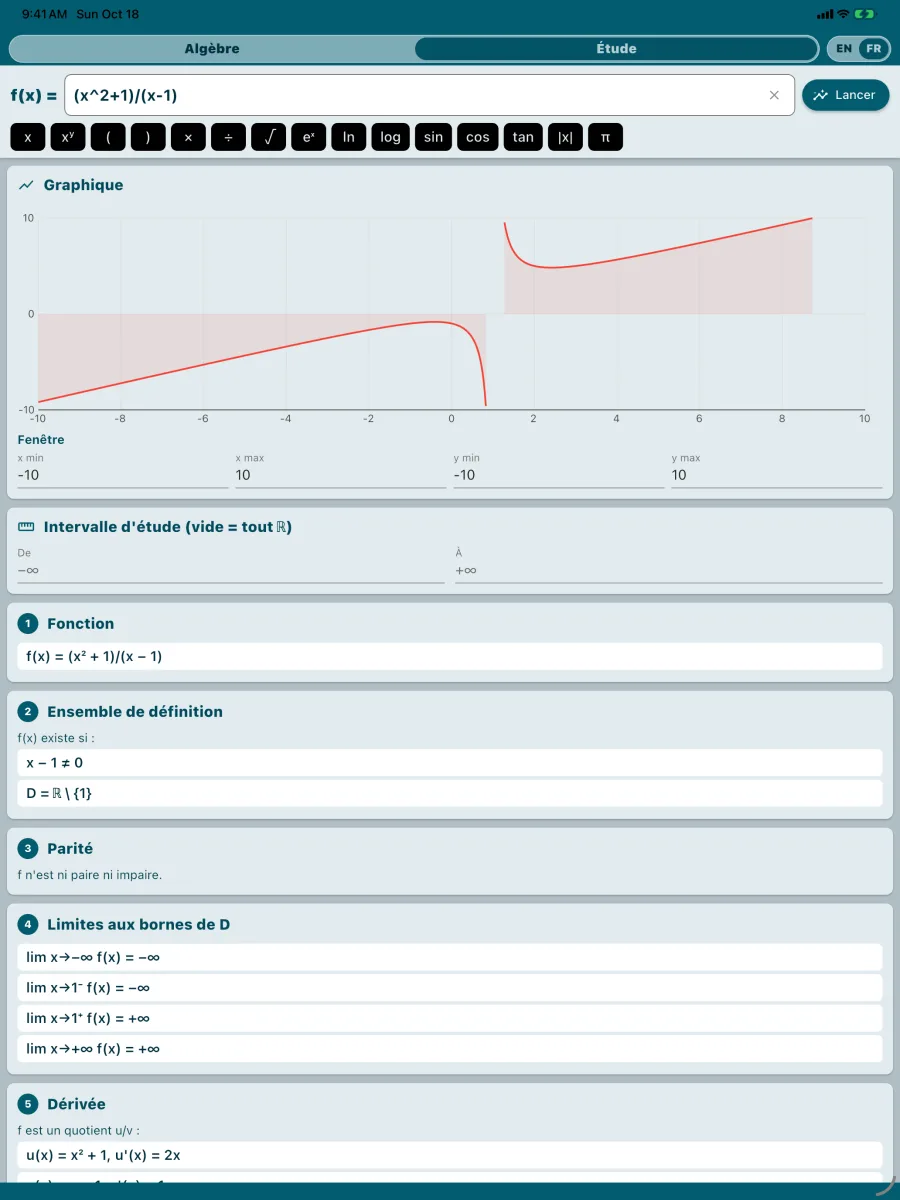This screenshot has width=900, height=1200.
Task: Insert the square root key
Action: pyautogui.click(x=268, y=137)
